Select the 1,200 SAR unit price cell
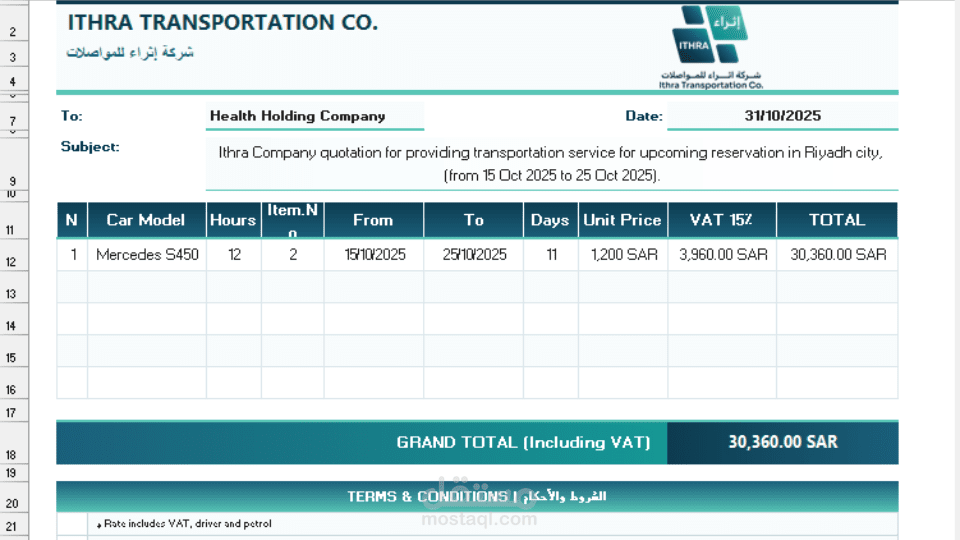The height and width of the screenshot is (540, 960). click(x=623, y=255)
